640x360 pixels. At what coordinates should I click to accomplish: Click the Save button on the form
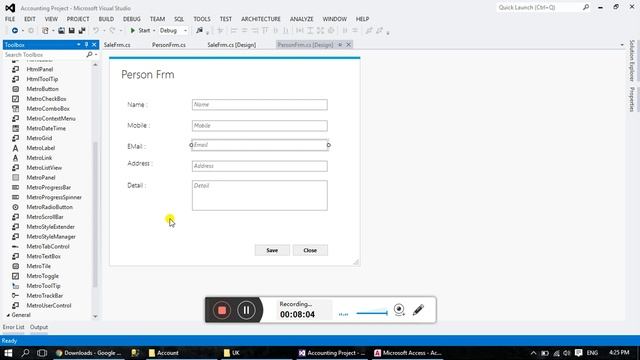[272, 250]
